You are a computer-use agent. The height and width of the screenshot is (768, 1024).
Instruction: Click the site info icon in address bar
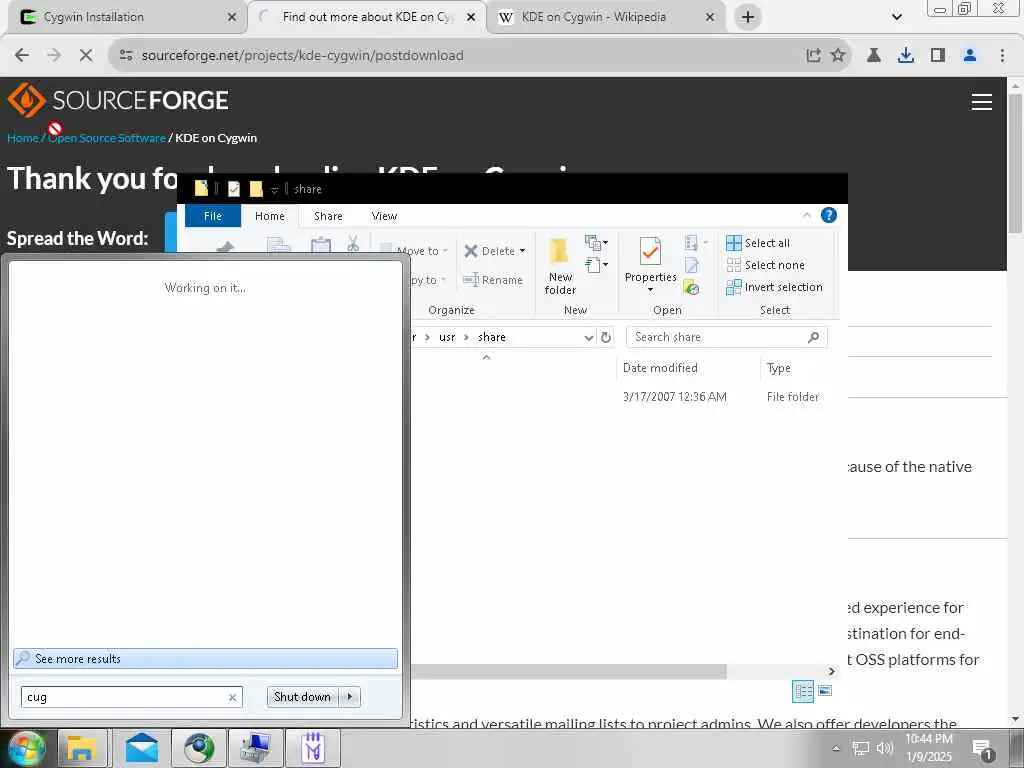126,56
